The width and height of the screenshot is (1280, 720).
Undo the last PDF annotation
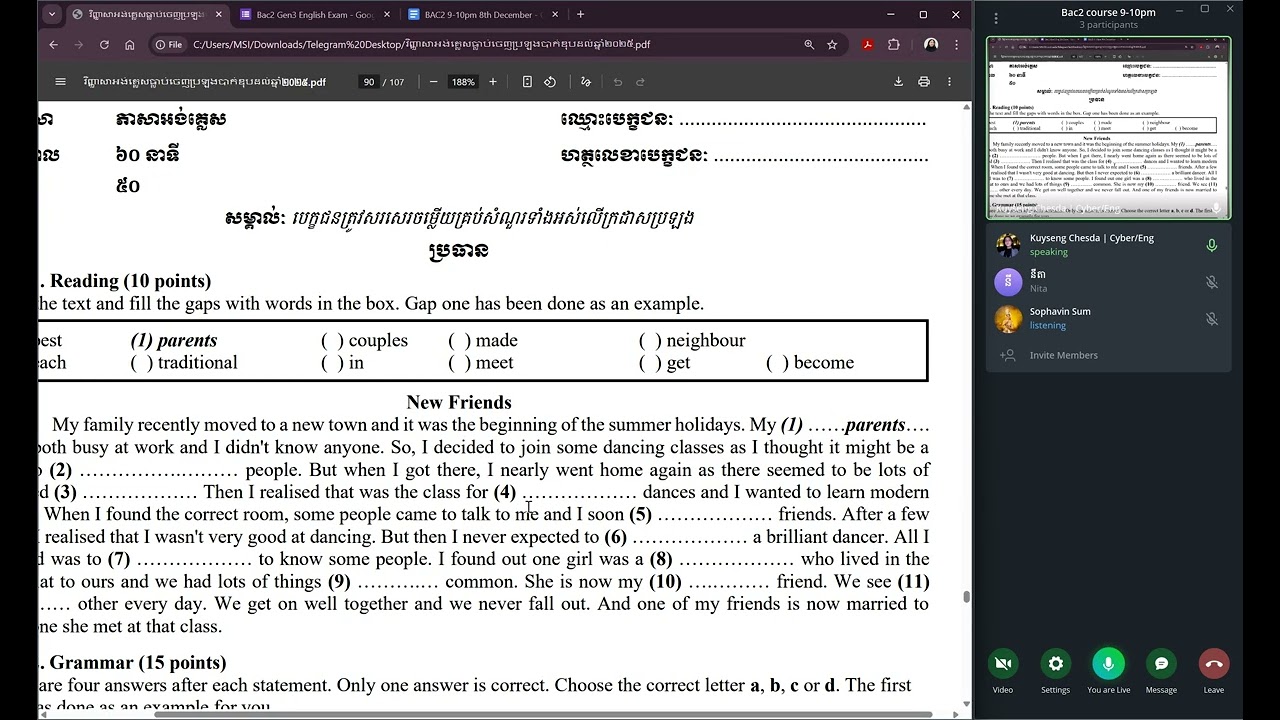[x=617, y=82]
